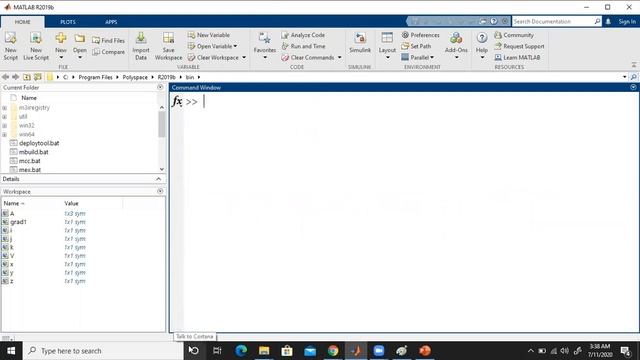The width and height of the screenshot is (640, 360).
Task: Open Command Window actions menu
Action: (x=633, y=87)
